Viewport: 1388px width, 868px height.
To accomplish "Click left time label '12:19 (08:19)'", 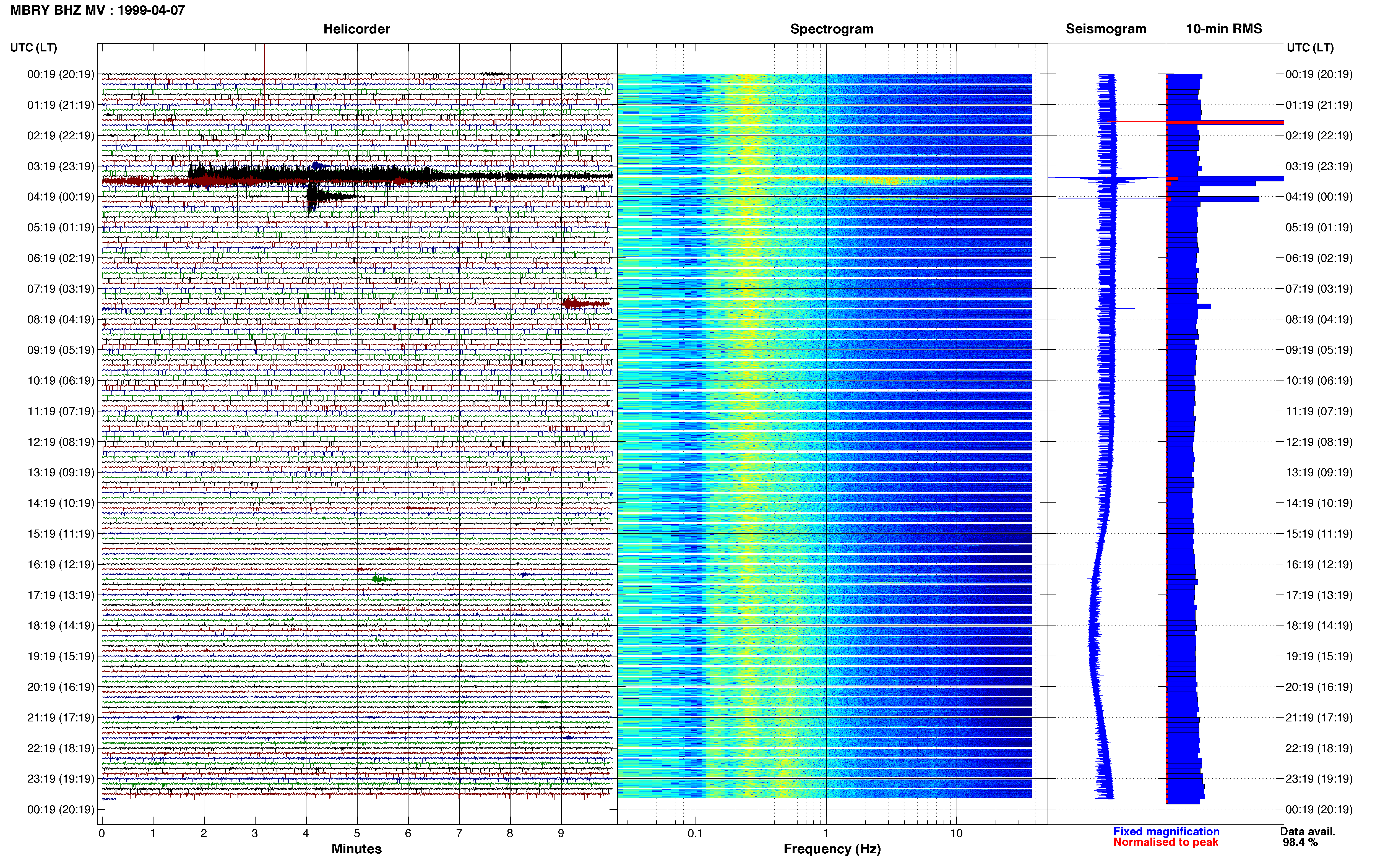I will pos(60,442).
